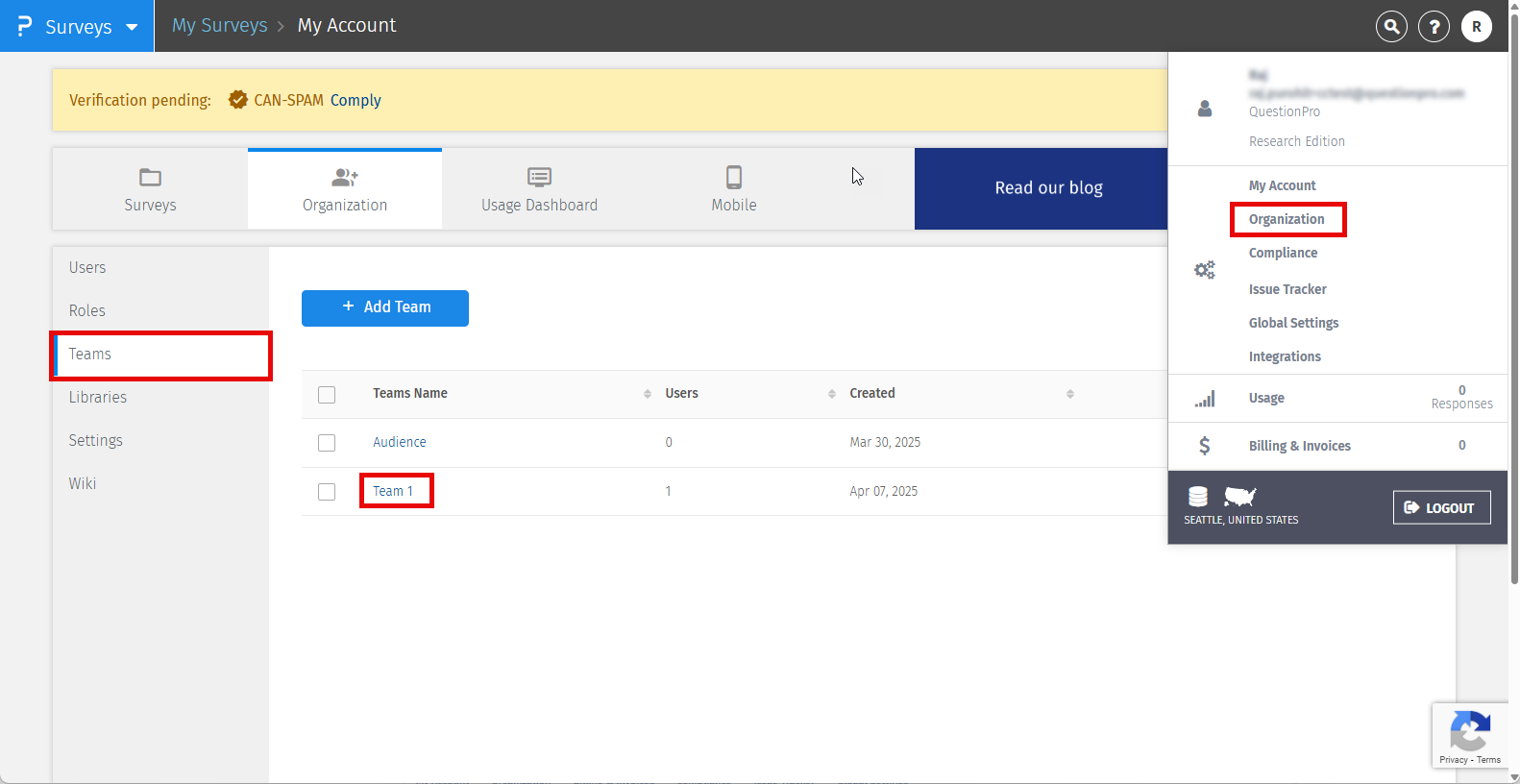1520x784 pixels.
Task: Open Teams in the left sidebar
Action: pos(90,355)
